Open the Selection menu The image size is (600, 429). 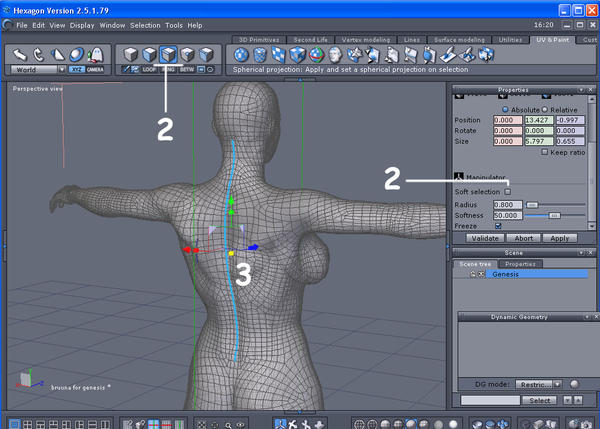145,24
